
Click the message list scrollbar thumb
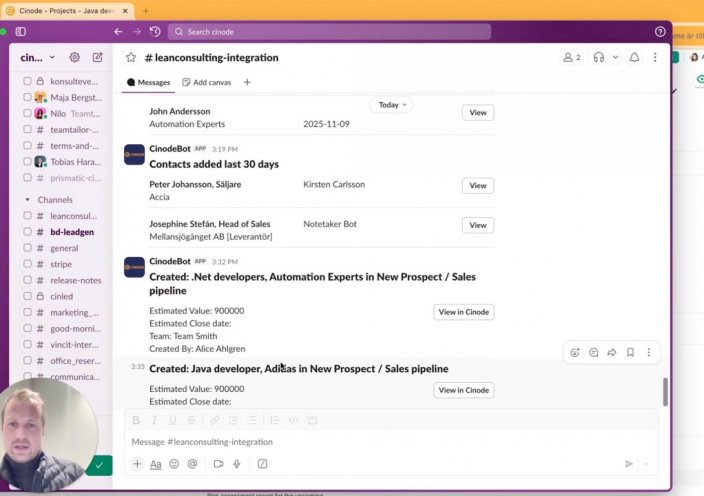click(x=665, y=391)
